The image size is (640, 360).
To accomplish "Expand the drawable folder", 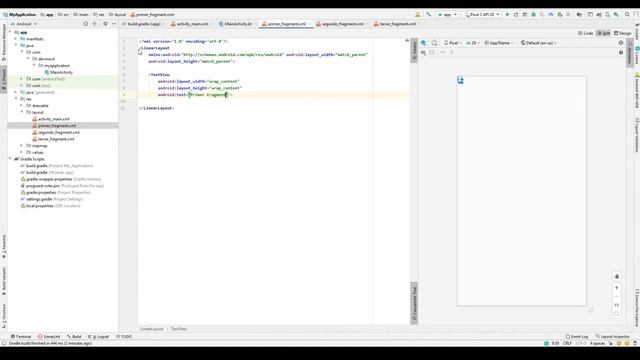I will (x=22, y=106).
